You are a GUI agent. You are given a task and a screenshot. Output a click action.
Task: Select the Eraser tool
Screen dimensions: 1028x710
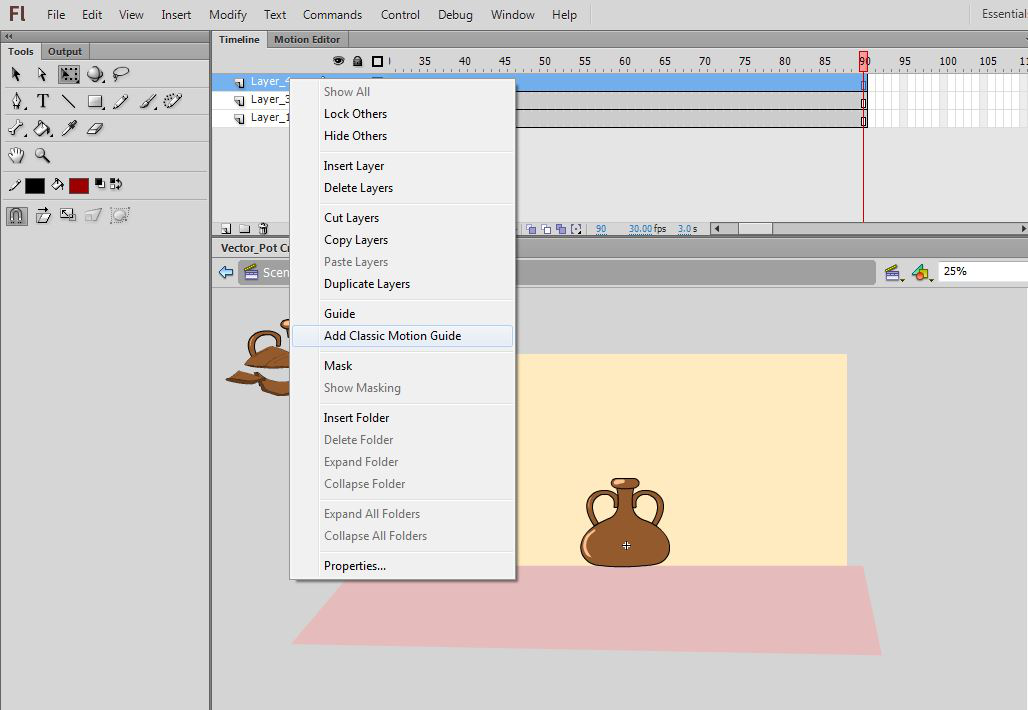click(95, 128)
